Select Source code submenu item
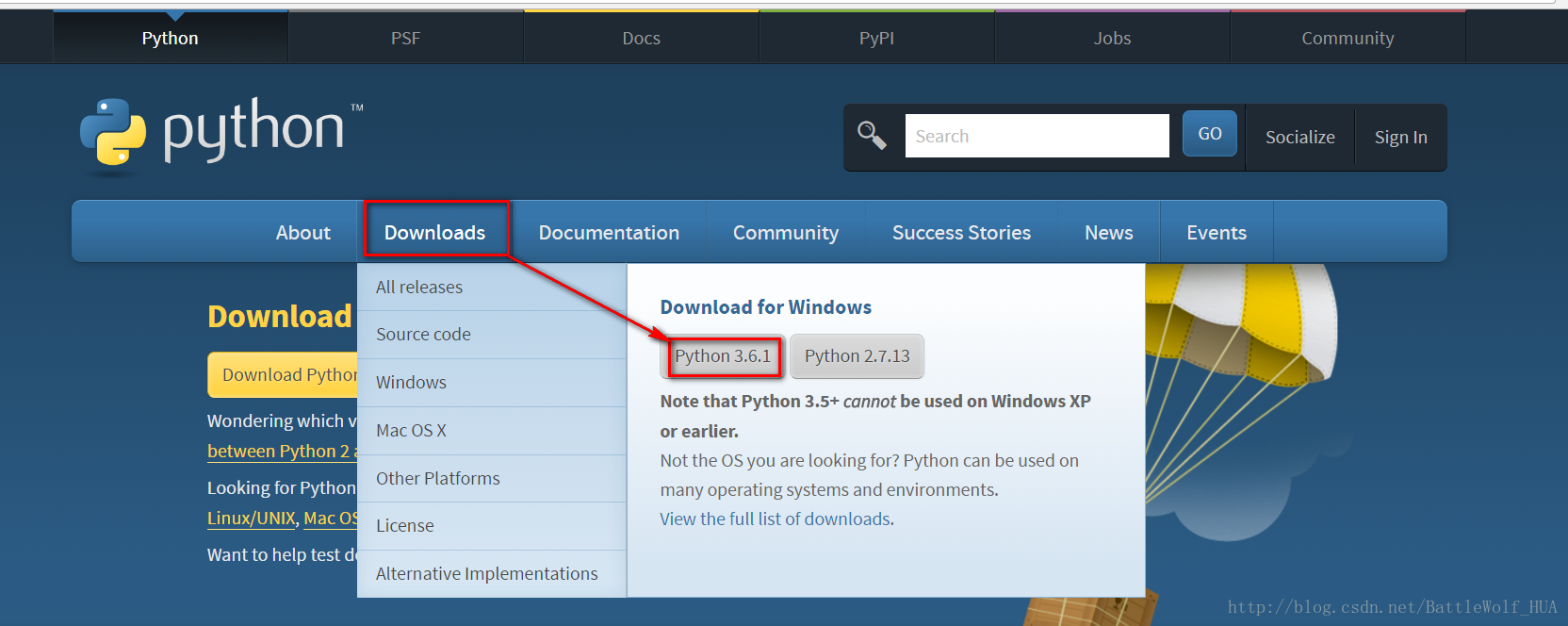 coord(492,335)
